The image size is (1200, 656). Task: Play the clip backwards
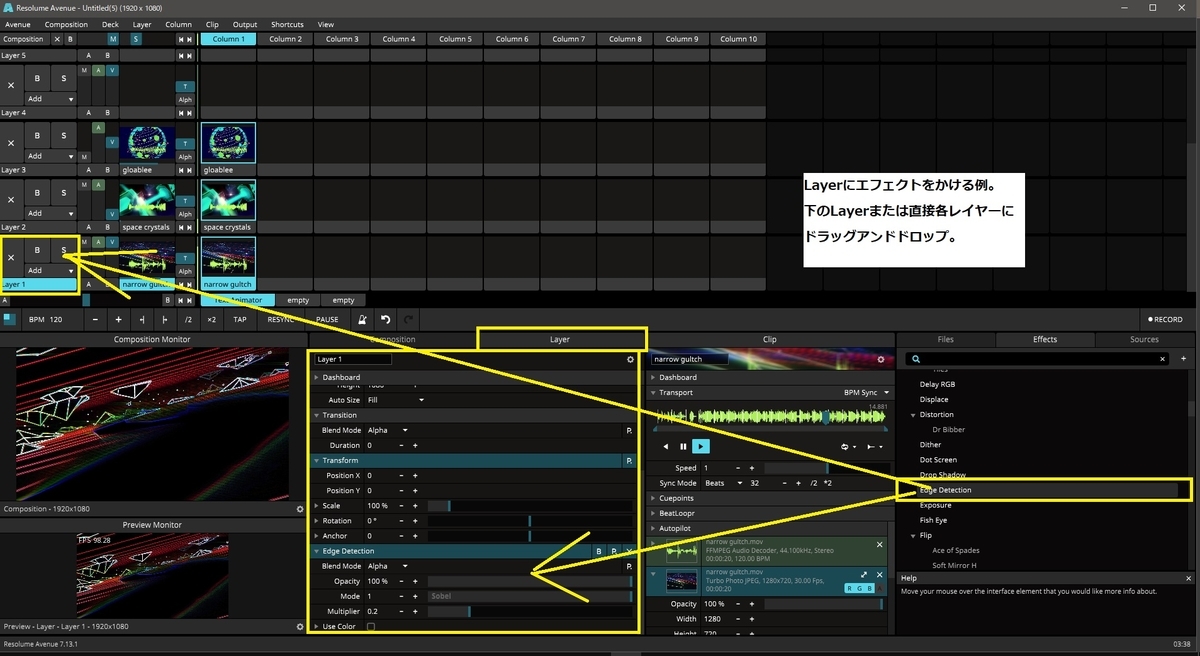pyautogui.click(x=667, y=446)
